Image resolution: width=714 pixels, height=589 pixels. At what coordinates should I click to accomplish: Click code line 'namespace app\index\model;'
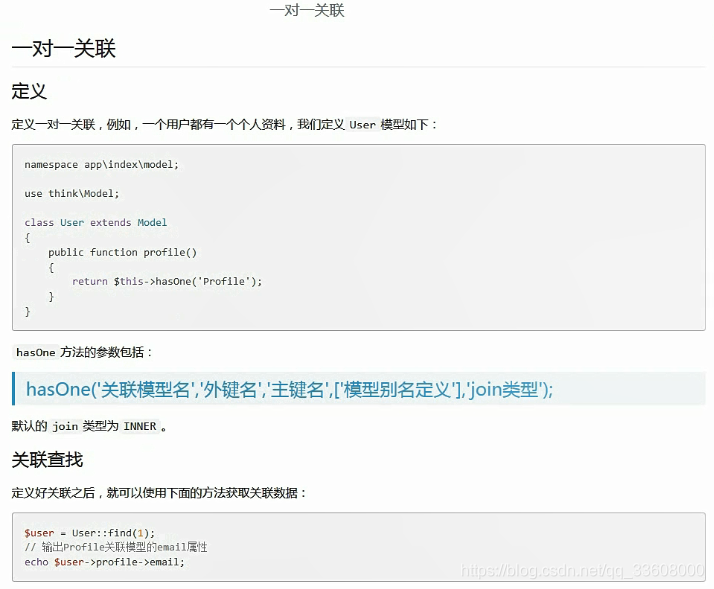(102, 164)
